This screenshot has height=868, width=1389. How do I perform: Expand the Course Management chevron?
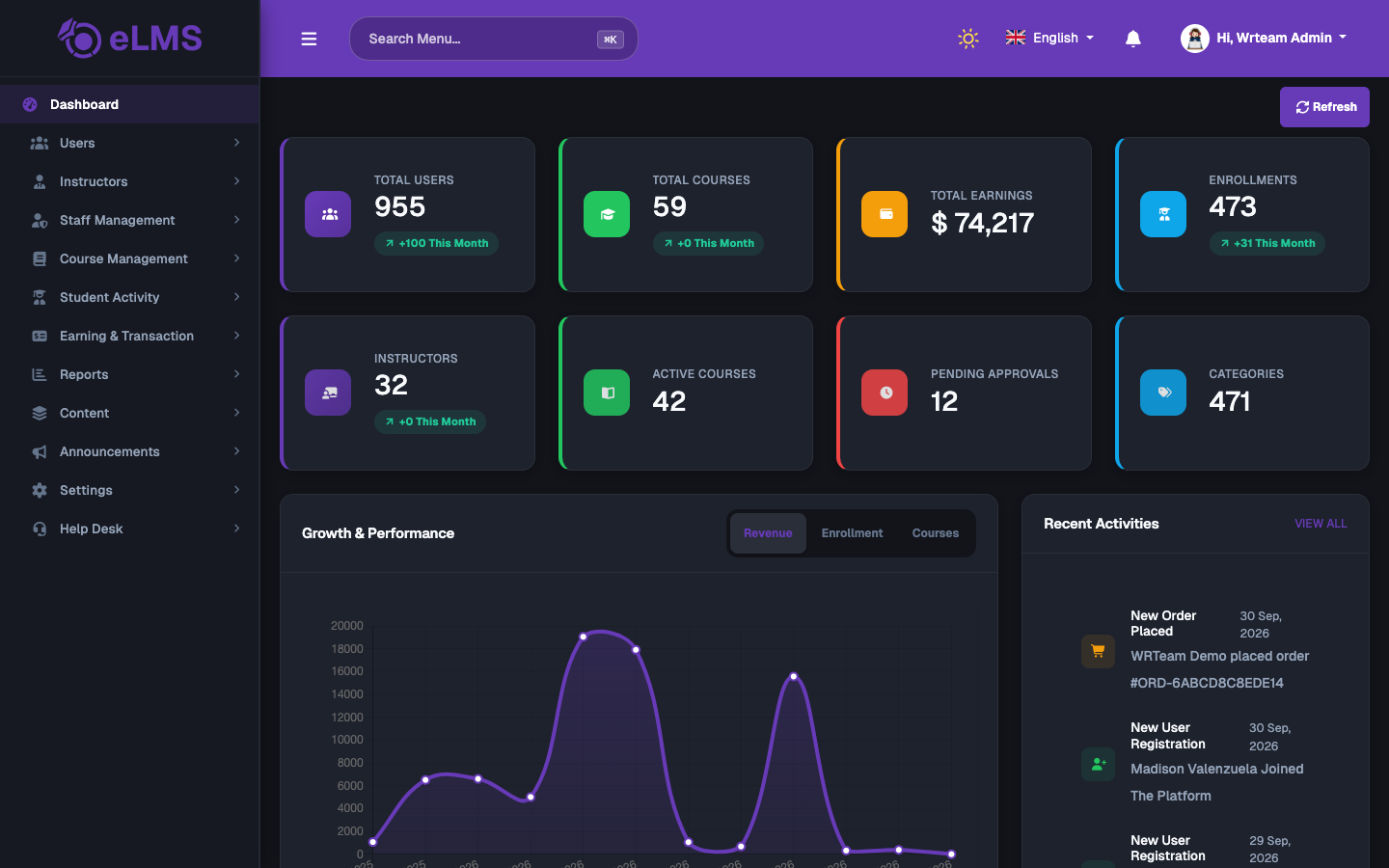(x=236, y=258)
